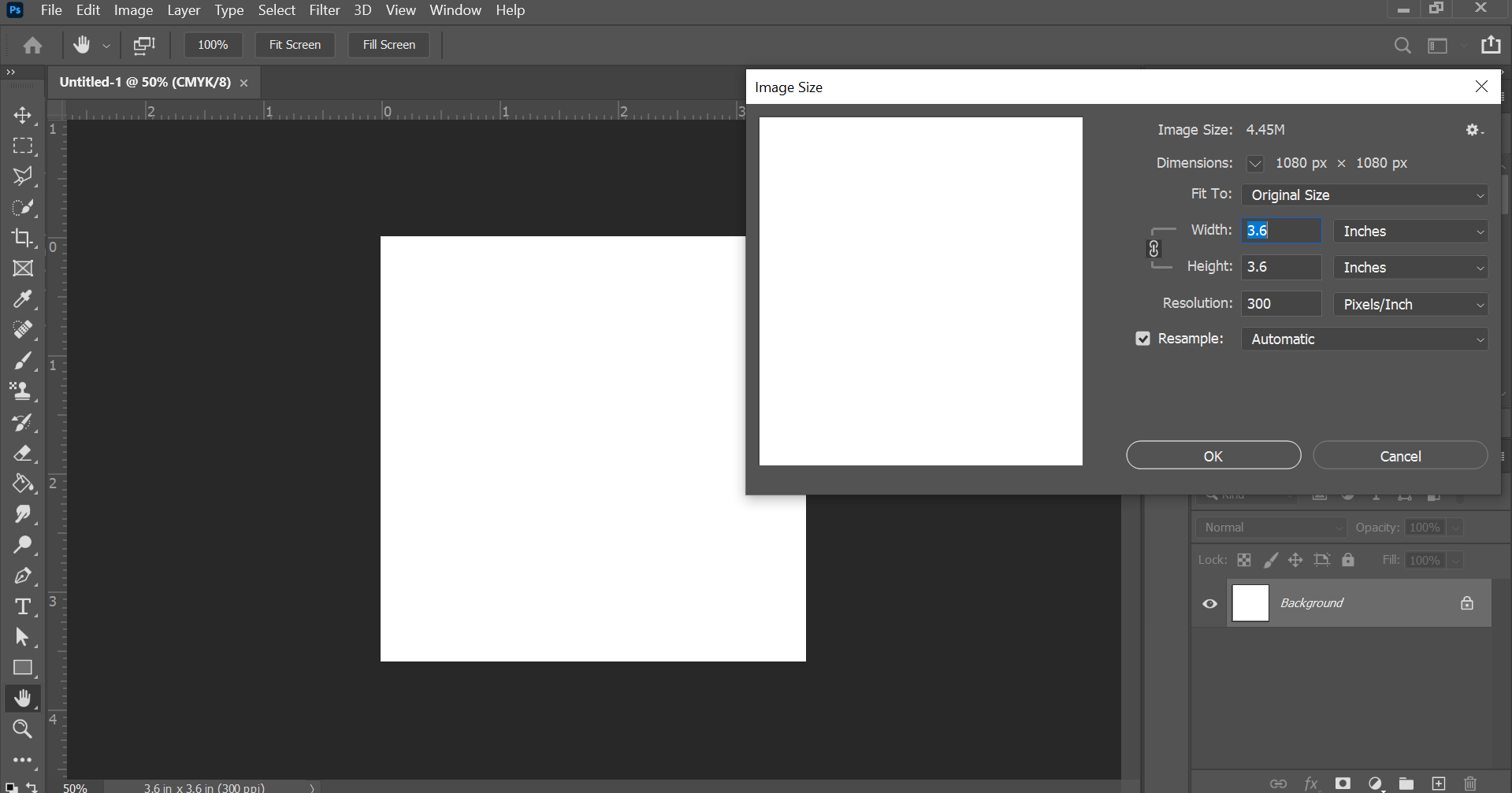Toggle lock transparent pixels
This screenshot has height=793, width=1512.
coord(1244,560)
